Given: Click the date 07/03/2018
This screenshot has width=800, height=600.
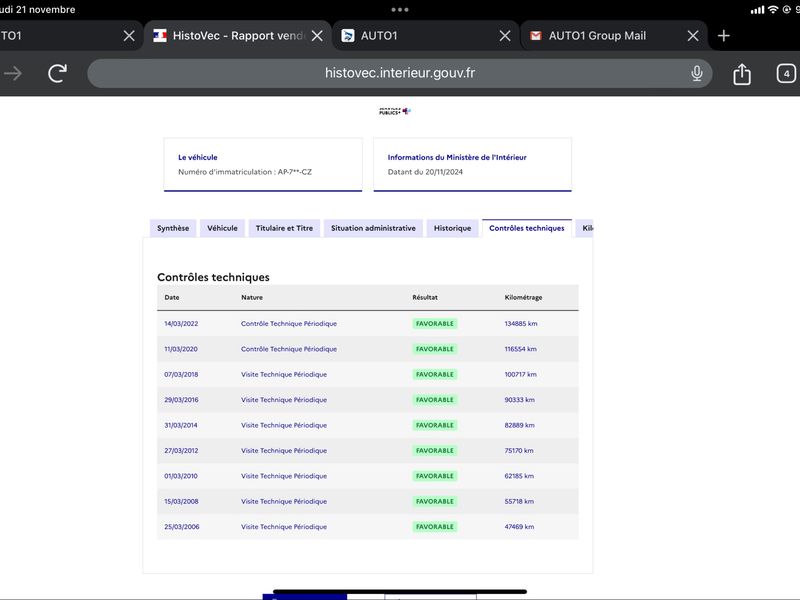Looking at the screenshot, I should pyautogui.click(x=181, y=374).
